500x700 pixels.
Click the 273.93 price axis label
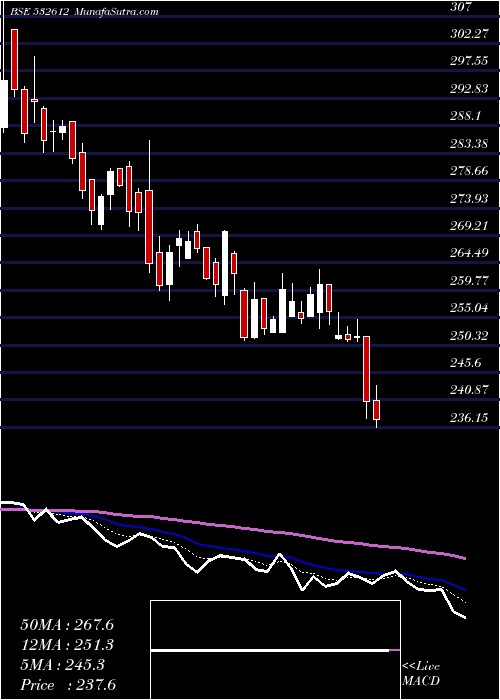point(470,198)
